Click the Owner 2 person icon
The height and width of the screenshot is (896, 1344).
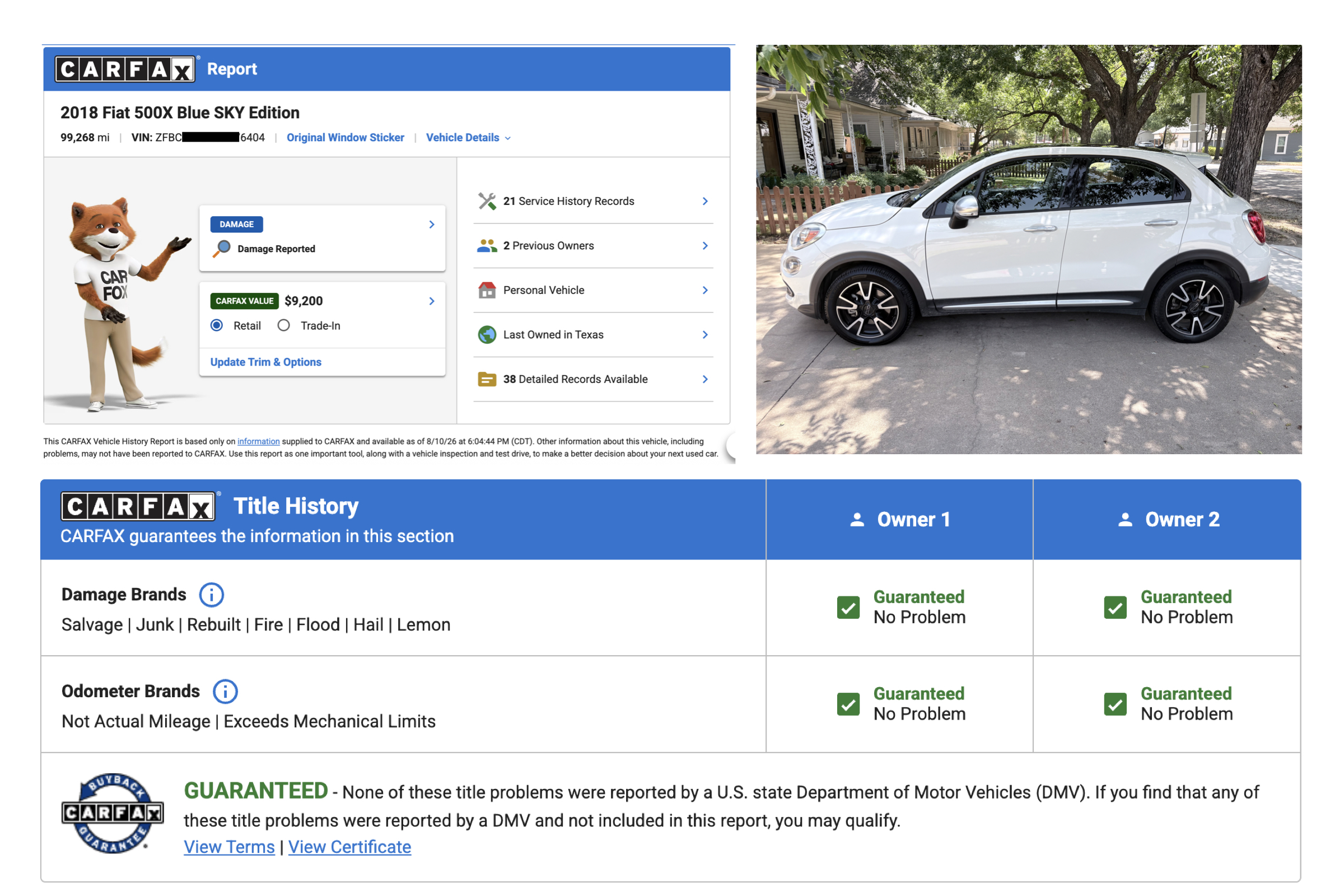1125,520
